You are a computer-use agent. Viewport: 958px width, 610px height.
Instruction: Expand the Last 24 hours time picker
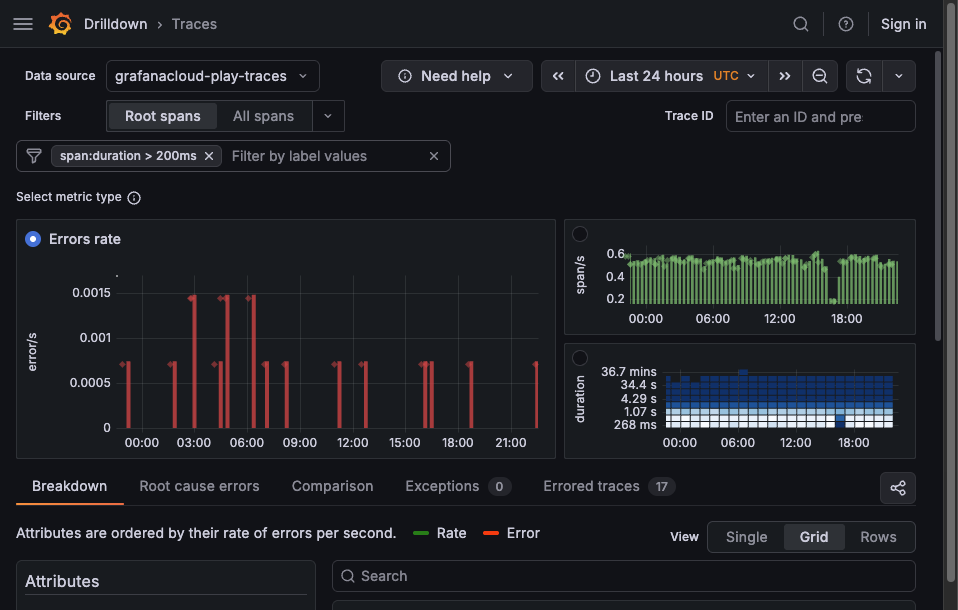pos(672,76)
